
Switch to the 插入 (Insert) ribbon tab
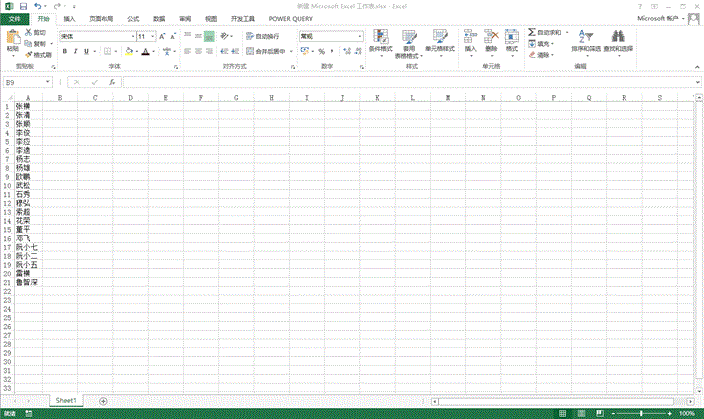click(68, 19)
